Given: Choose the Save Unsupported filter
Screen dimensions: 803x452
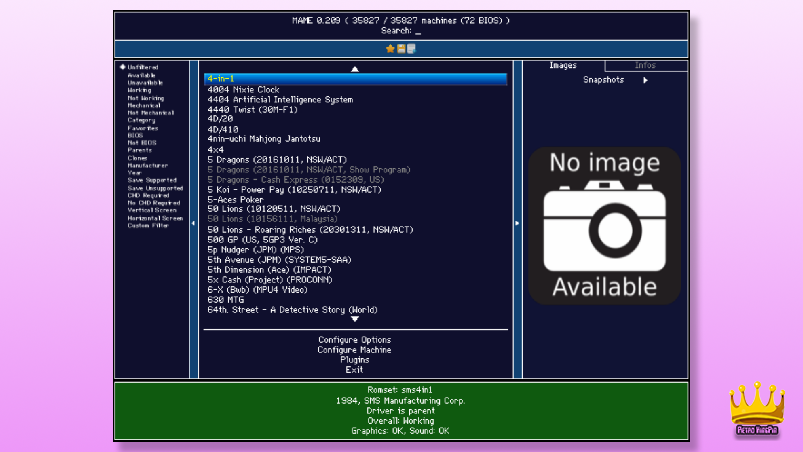Looking at the screenshot, I should coord(155,188).
